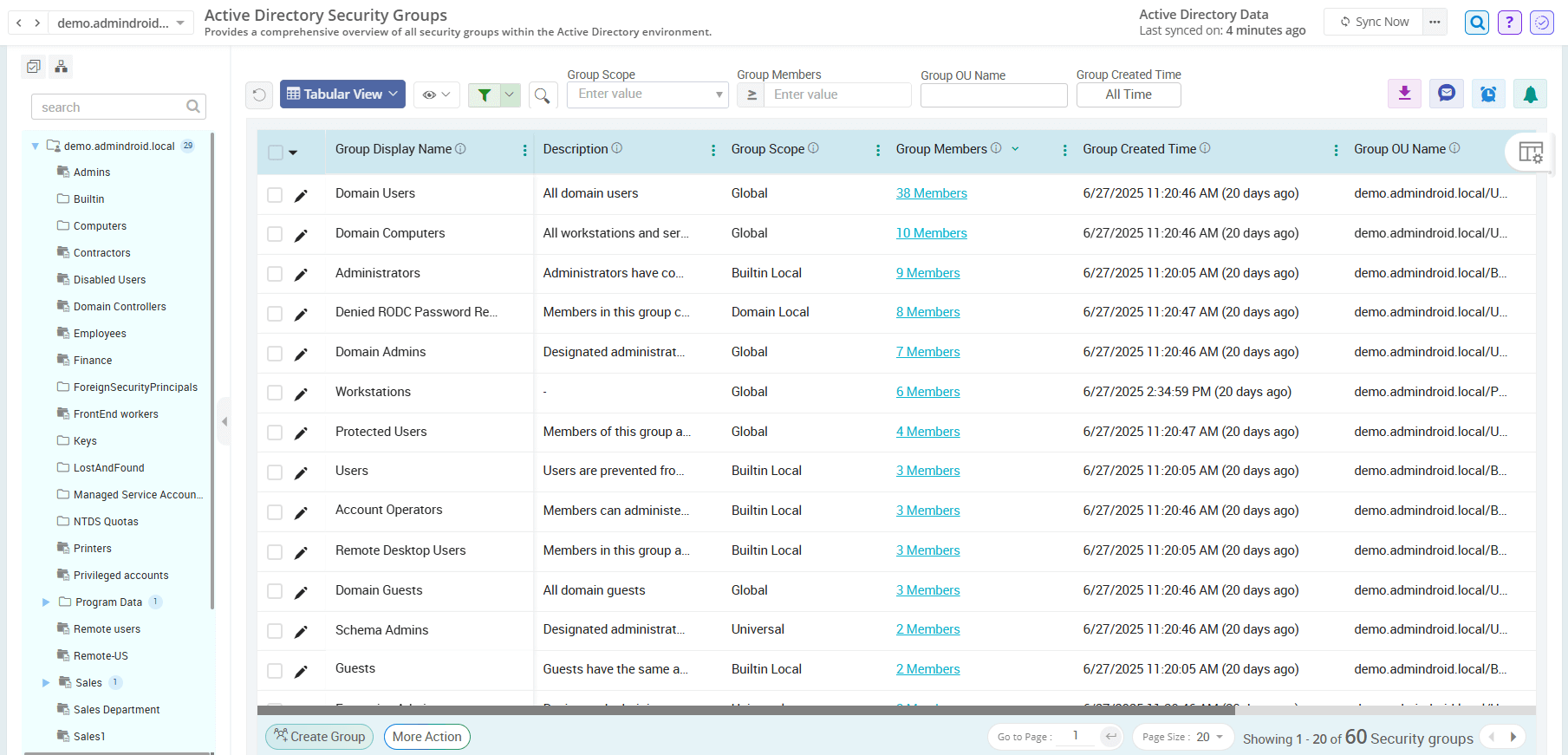Open the filter funnel icon
The height and width of the screenshot is (755, 1568).
coord(485,94)
